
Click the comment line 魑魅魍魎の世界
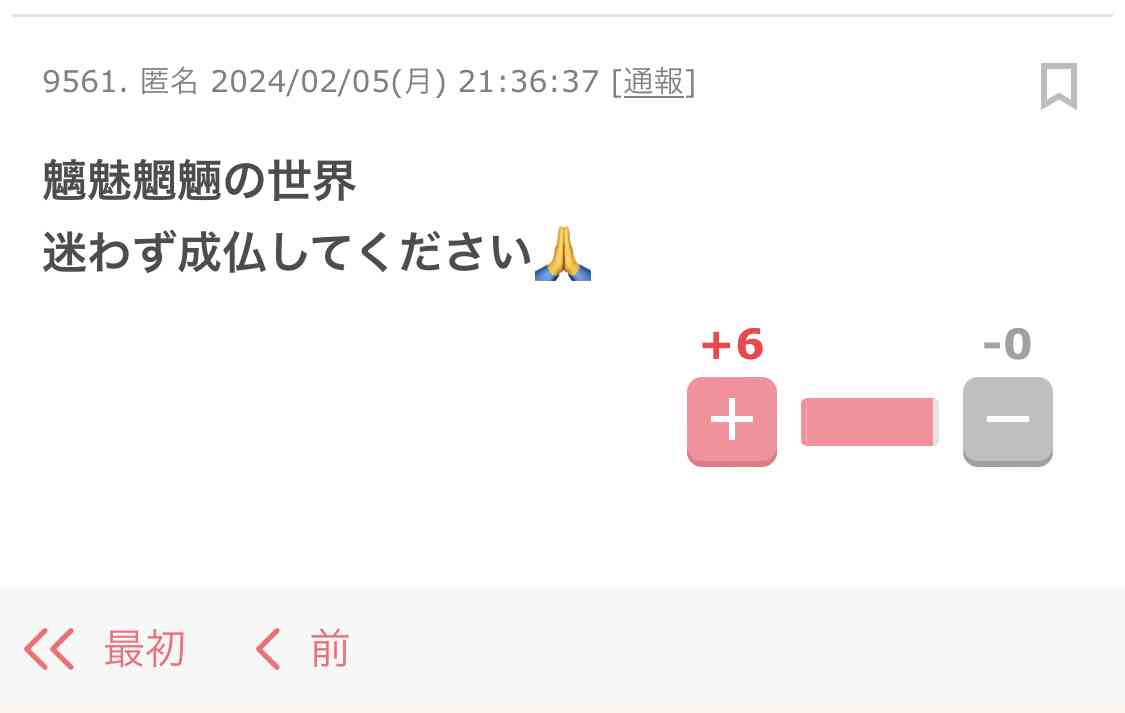point(199,180)
